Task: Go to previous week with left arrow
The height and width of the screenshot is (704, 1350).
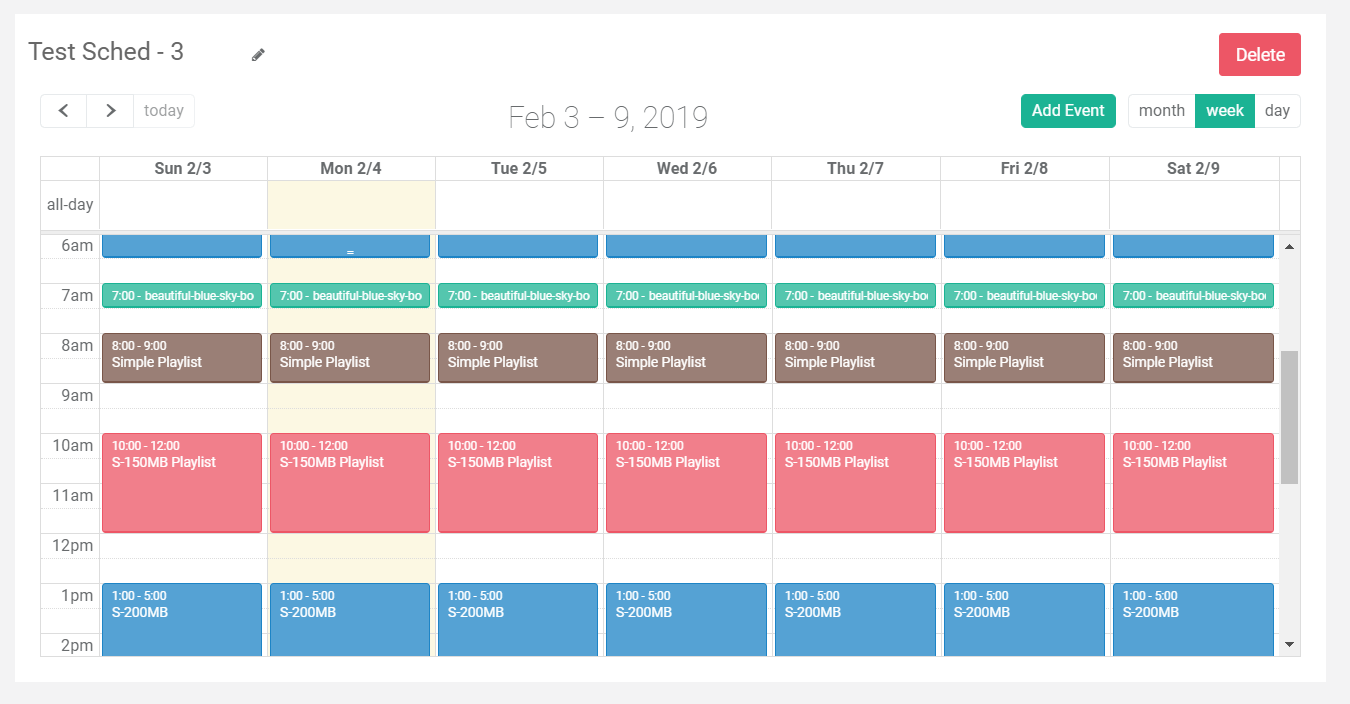Action: pos(63,110)
